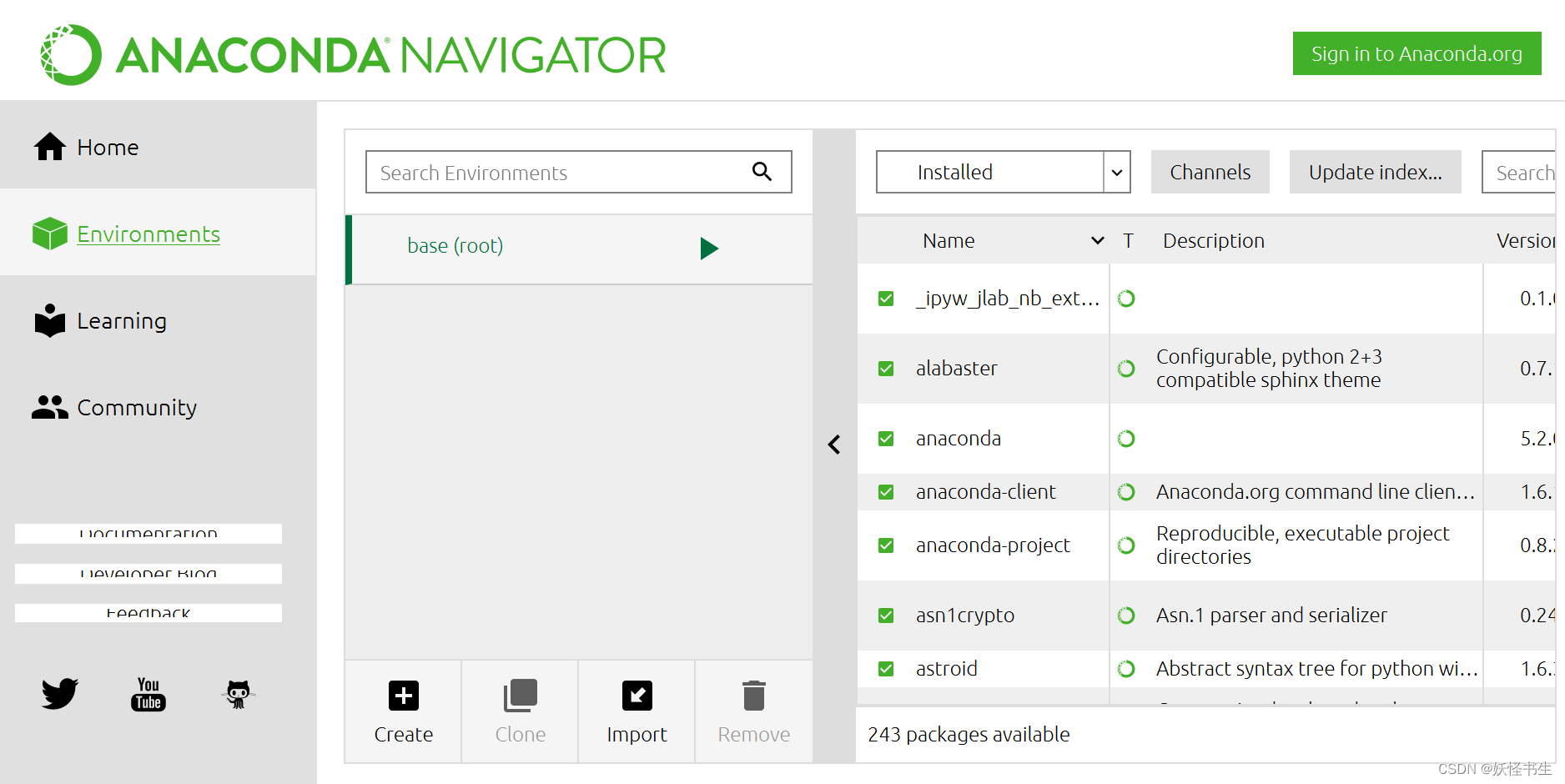Click the type icon for astroid
The image size is (1565, 784).
pyautogui.click(x=1126, y=669)
